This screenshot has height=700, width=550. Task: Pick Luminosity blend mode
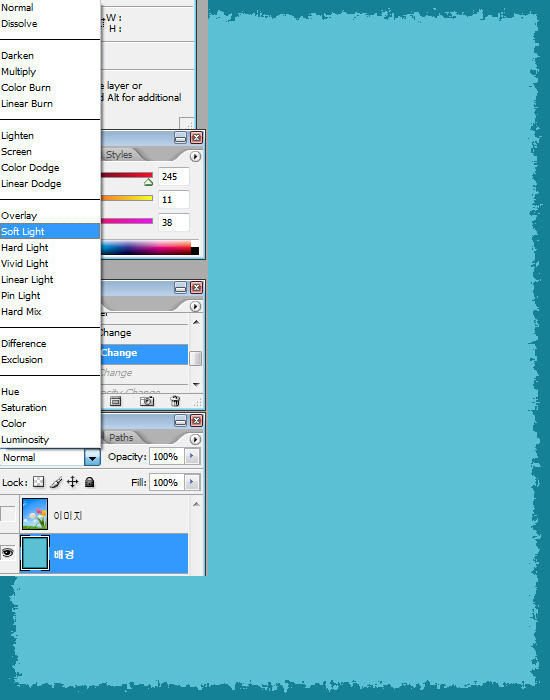point(25,440)
